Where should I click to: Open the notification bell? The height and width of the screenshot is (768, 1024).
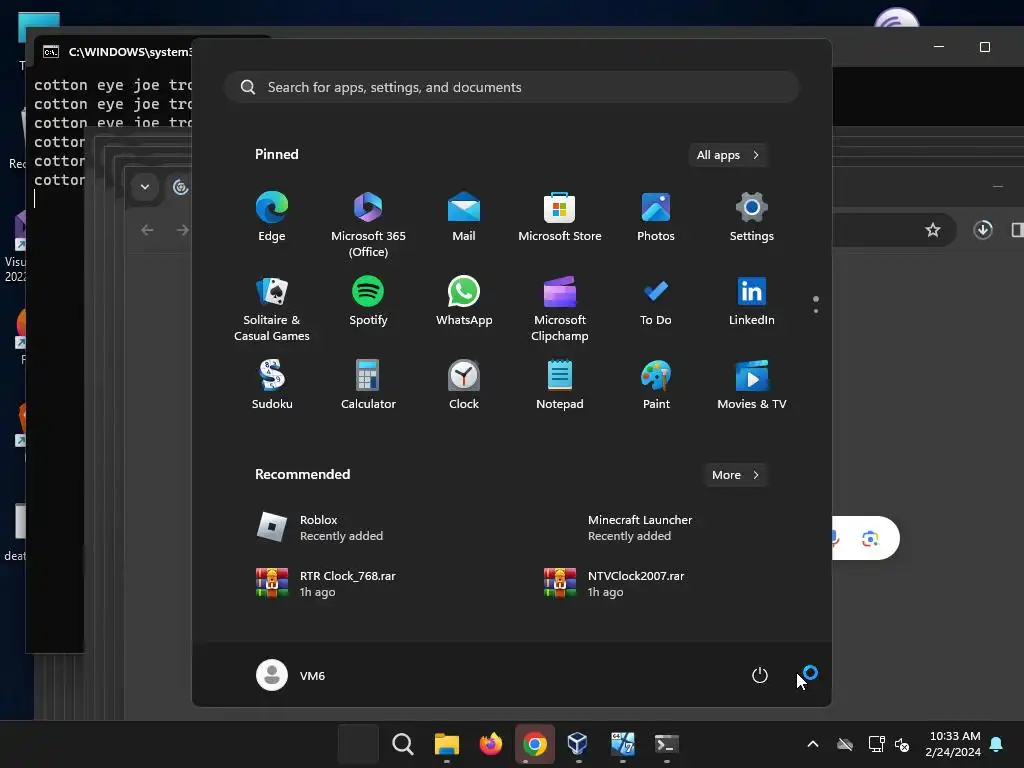[997, 744]
